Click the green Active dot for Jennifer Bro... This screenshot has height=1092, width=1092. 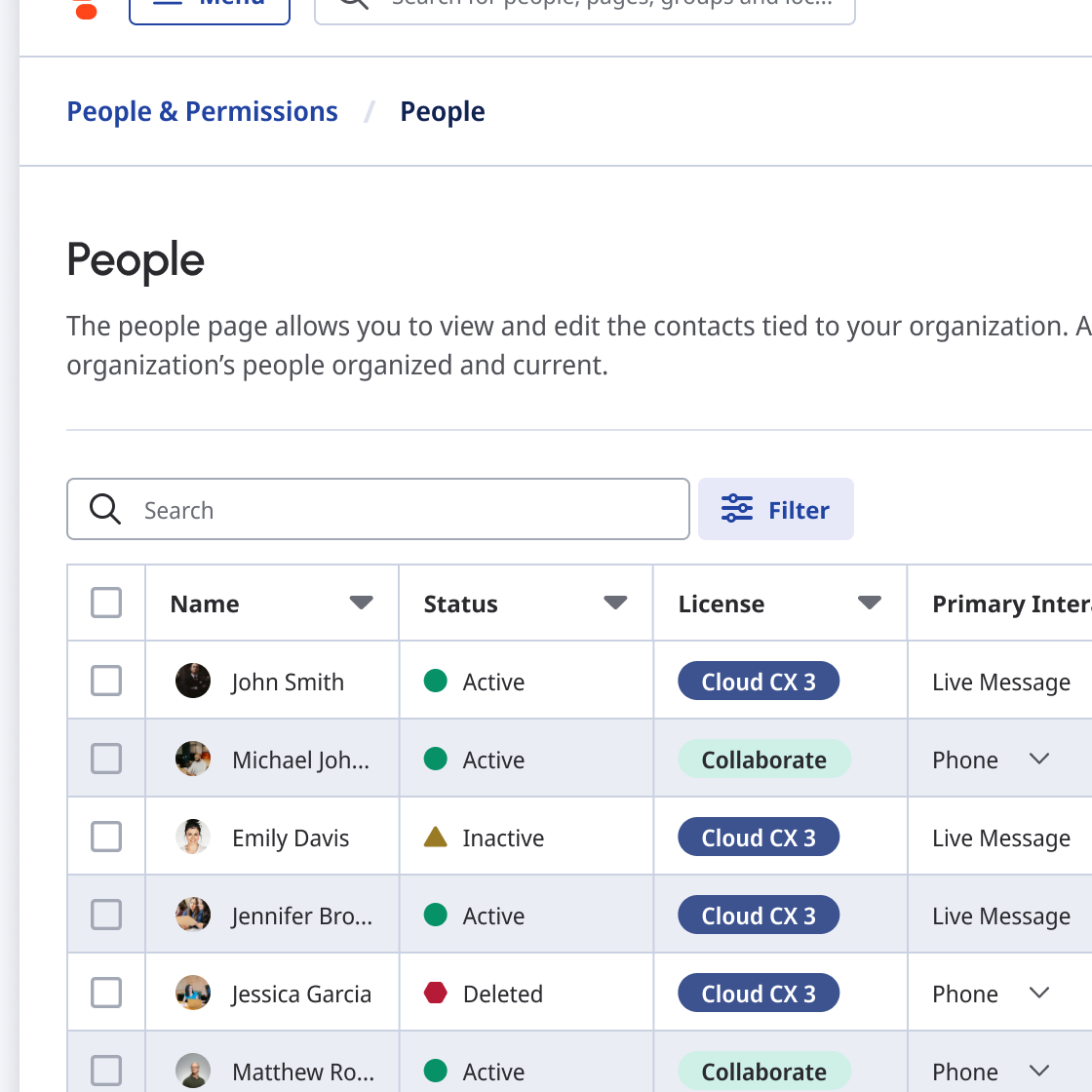(435, 916)
